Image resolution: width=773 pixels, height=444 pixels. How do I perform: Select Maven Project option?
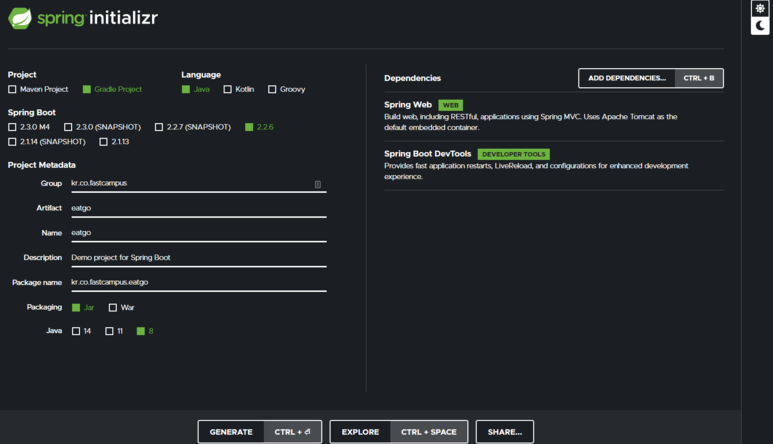[13, 90]
